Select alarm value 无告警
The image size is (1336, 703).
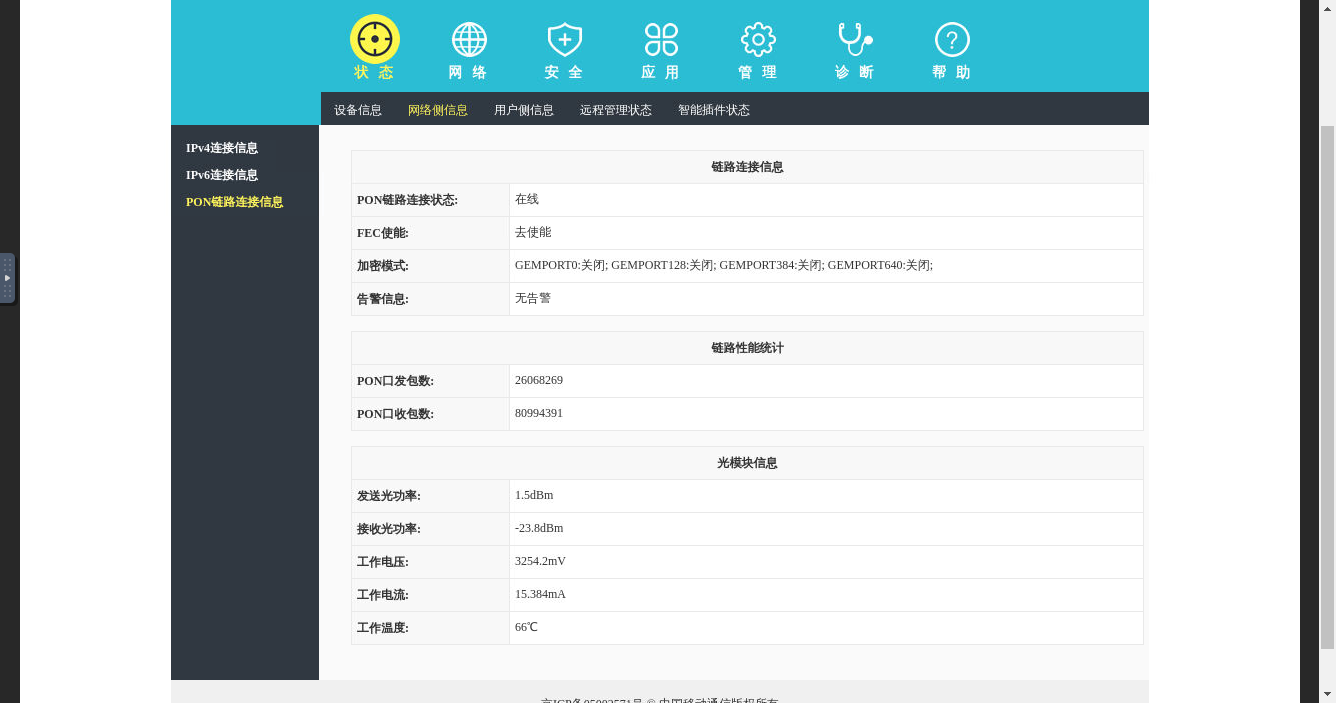pos(533,298)
